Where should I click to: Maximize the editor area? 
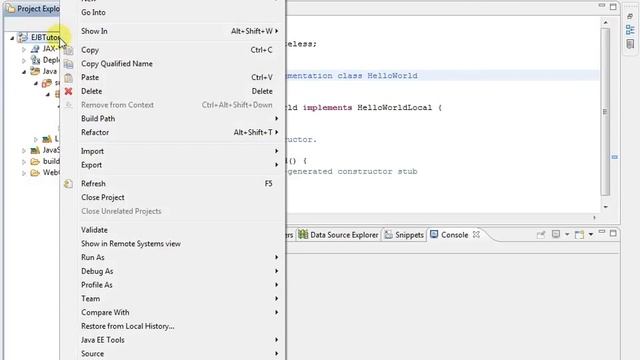coord(613,7)
